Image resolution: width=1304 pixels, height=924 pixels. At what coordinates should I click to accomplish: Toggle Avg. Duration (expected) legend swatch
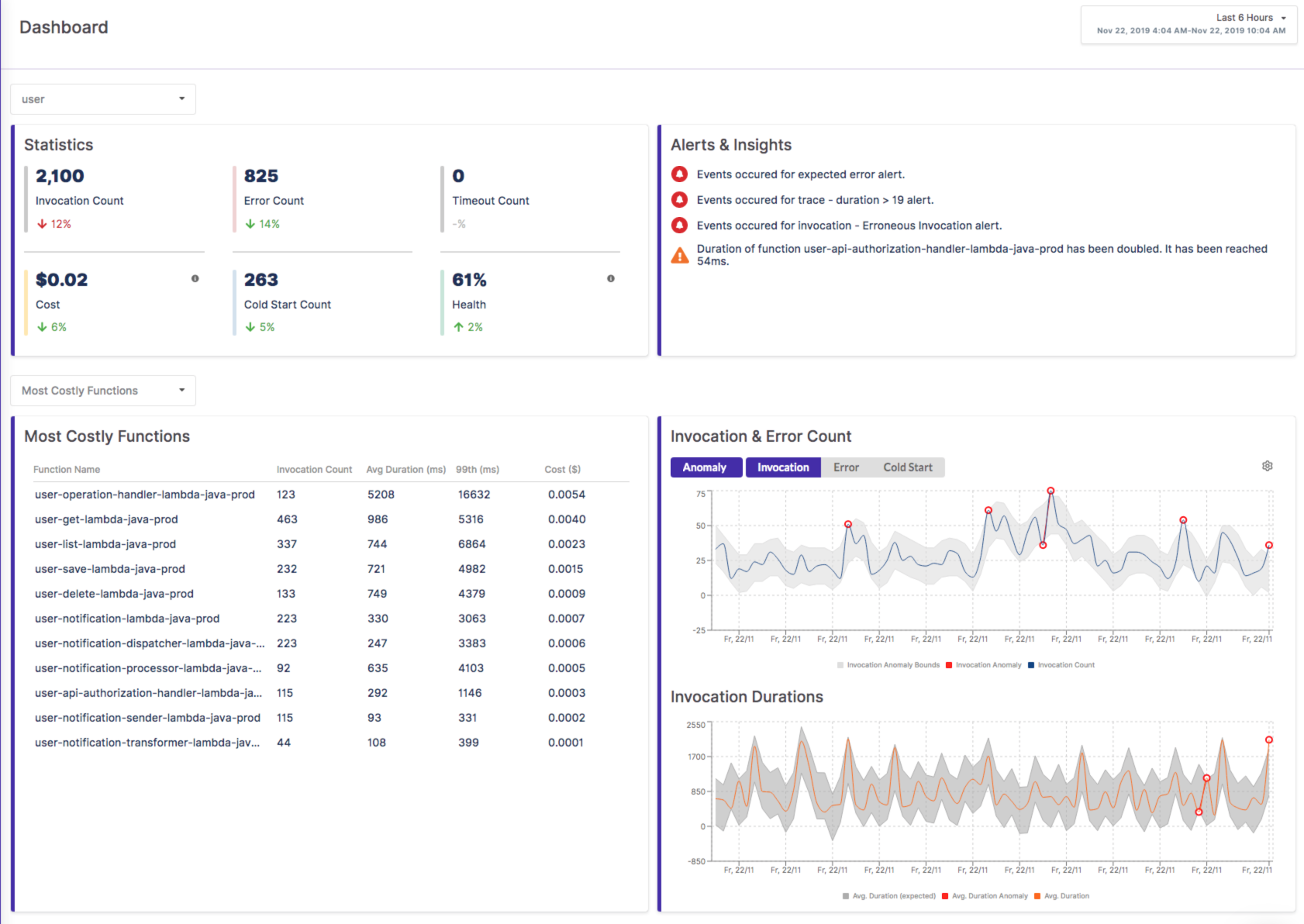(x=846, y=896)
